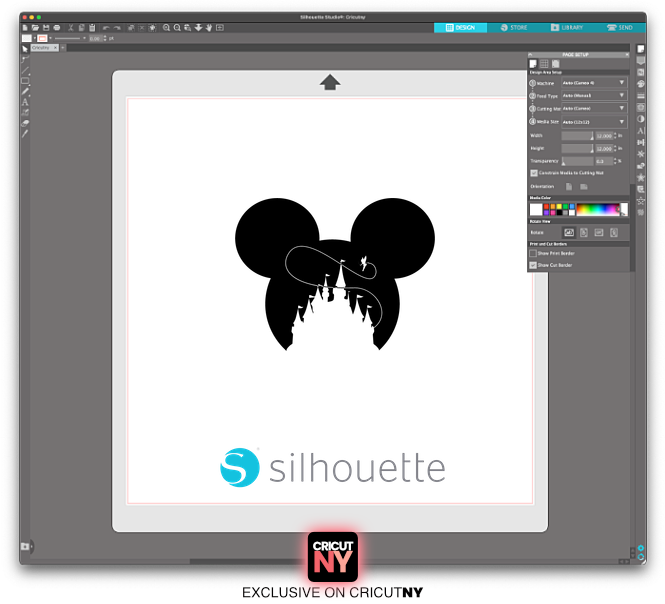Switch to the LIBRARY tab
665x604 pixels.
tap(567, 28)
